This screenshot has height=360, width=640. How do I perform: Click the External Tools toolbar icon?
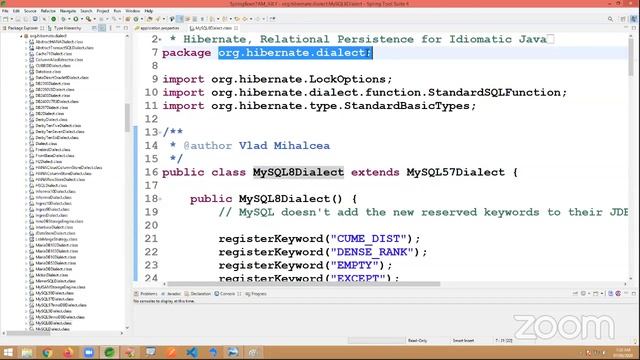click(88, 19)
